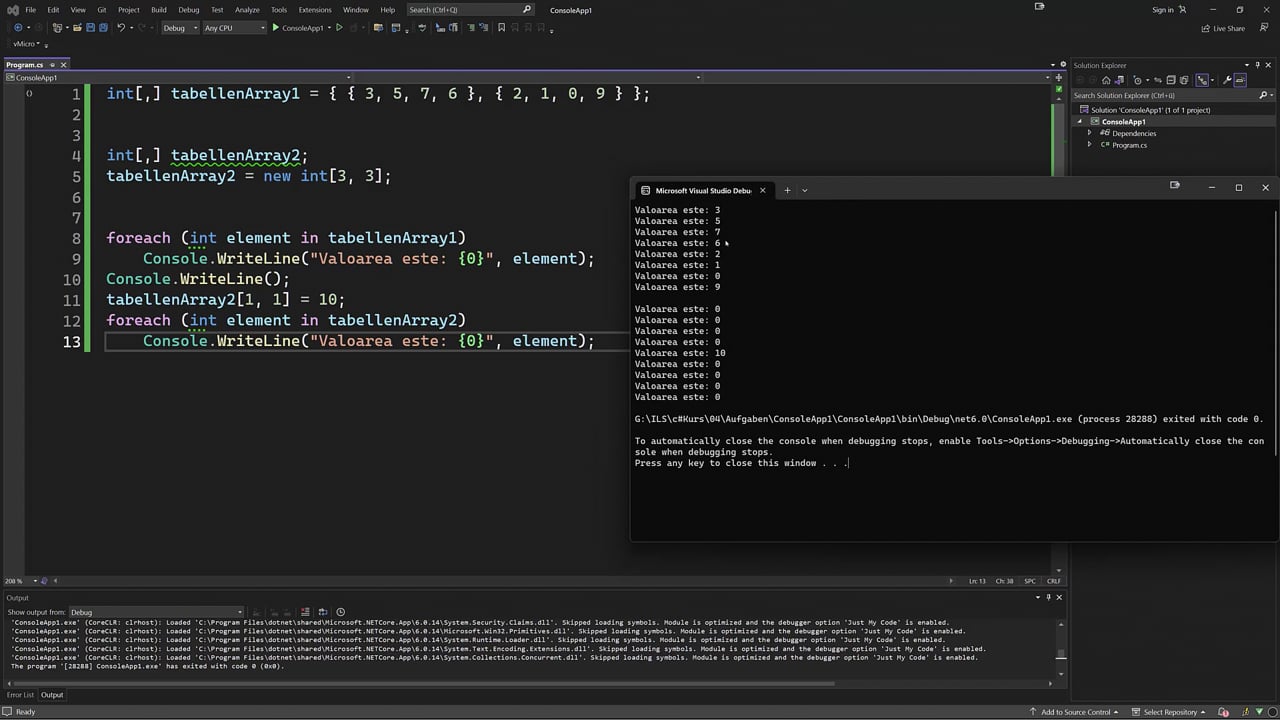This screenshot has width=1280, height=720.
Task: Open new tab in the Debug Console window
Action: tap(787, 190)
